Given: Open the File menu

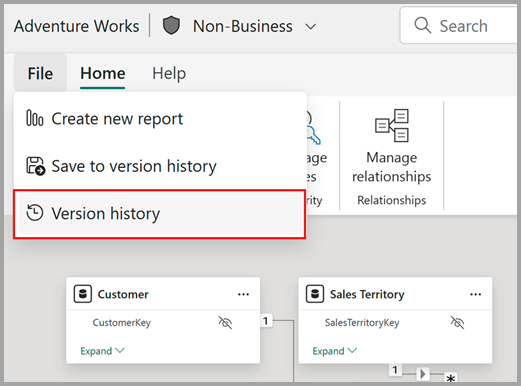Looking at the screenshot, I should (40, 73).
